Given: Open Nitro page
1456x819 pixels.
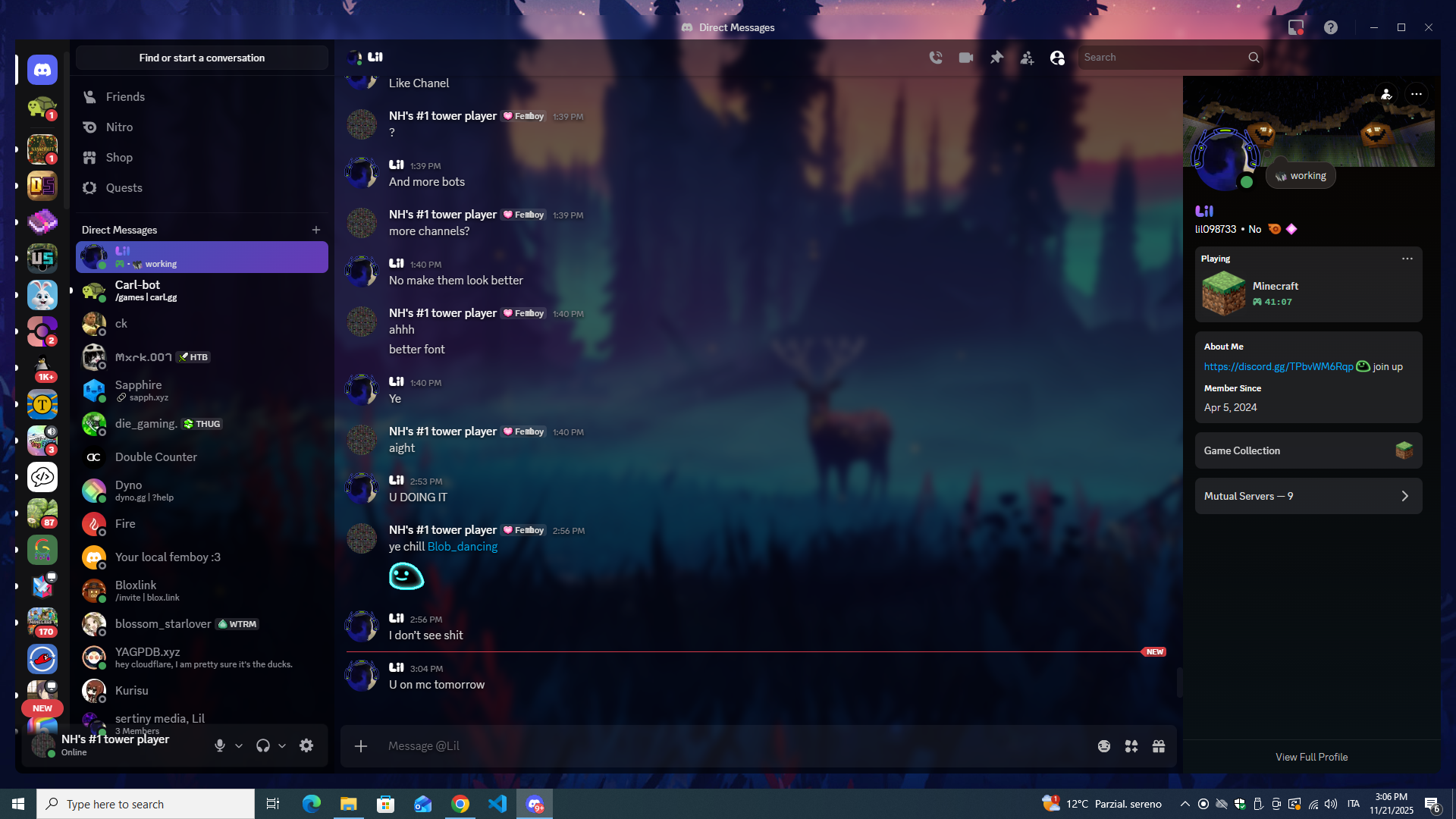Looking at the screenshot, I should coord(202,127).
